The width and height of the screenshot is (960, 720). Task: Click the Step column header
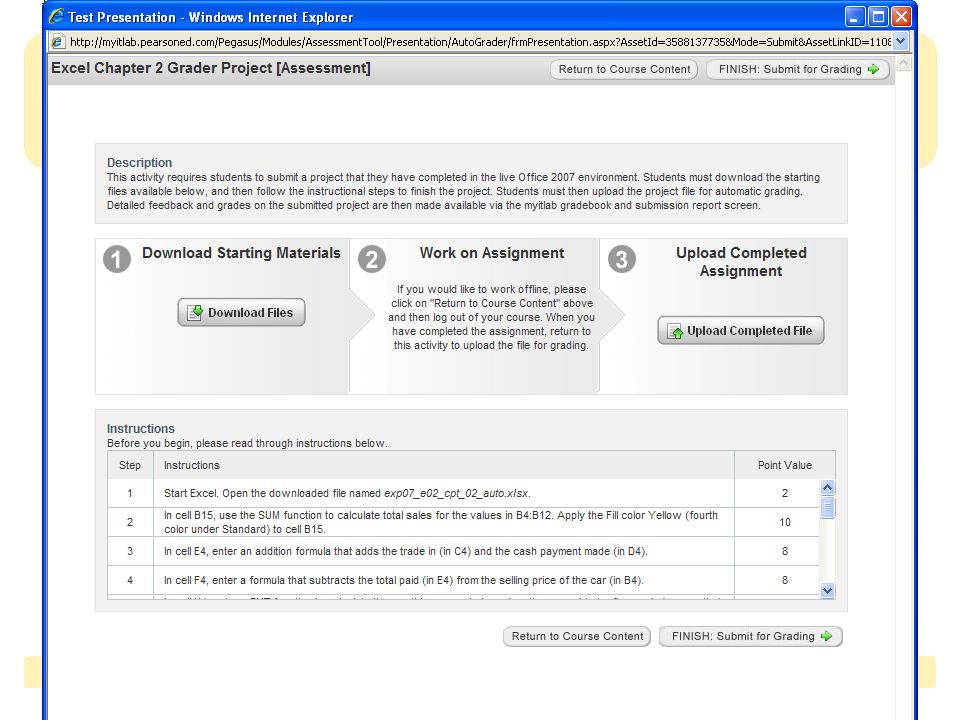(x=130, y=465)
